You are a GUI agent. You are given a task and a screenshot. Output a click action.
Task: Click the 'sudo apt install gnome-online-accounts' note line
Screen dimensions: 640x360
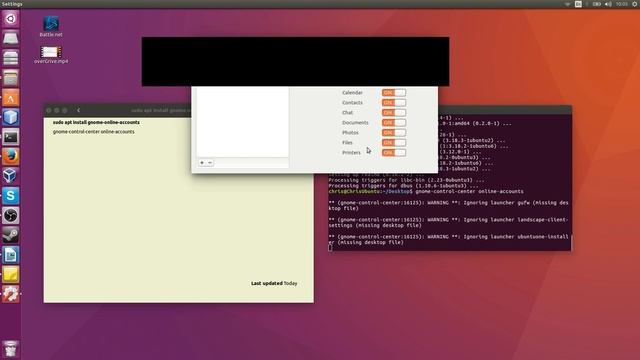[x=96, y=122]
